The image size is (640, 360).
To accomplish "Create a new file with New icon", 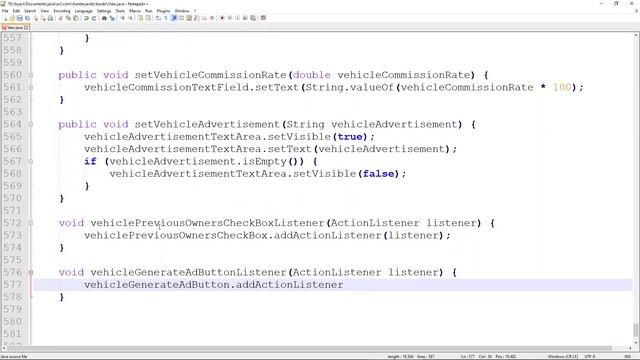I will tap(5, 18).
